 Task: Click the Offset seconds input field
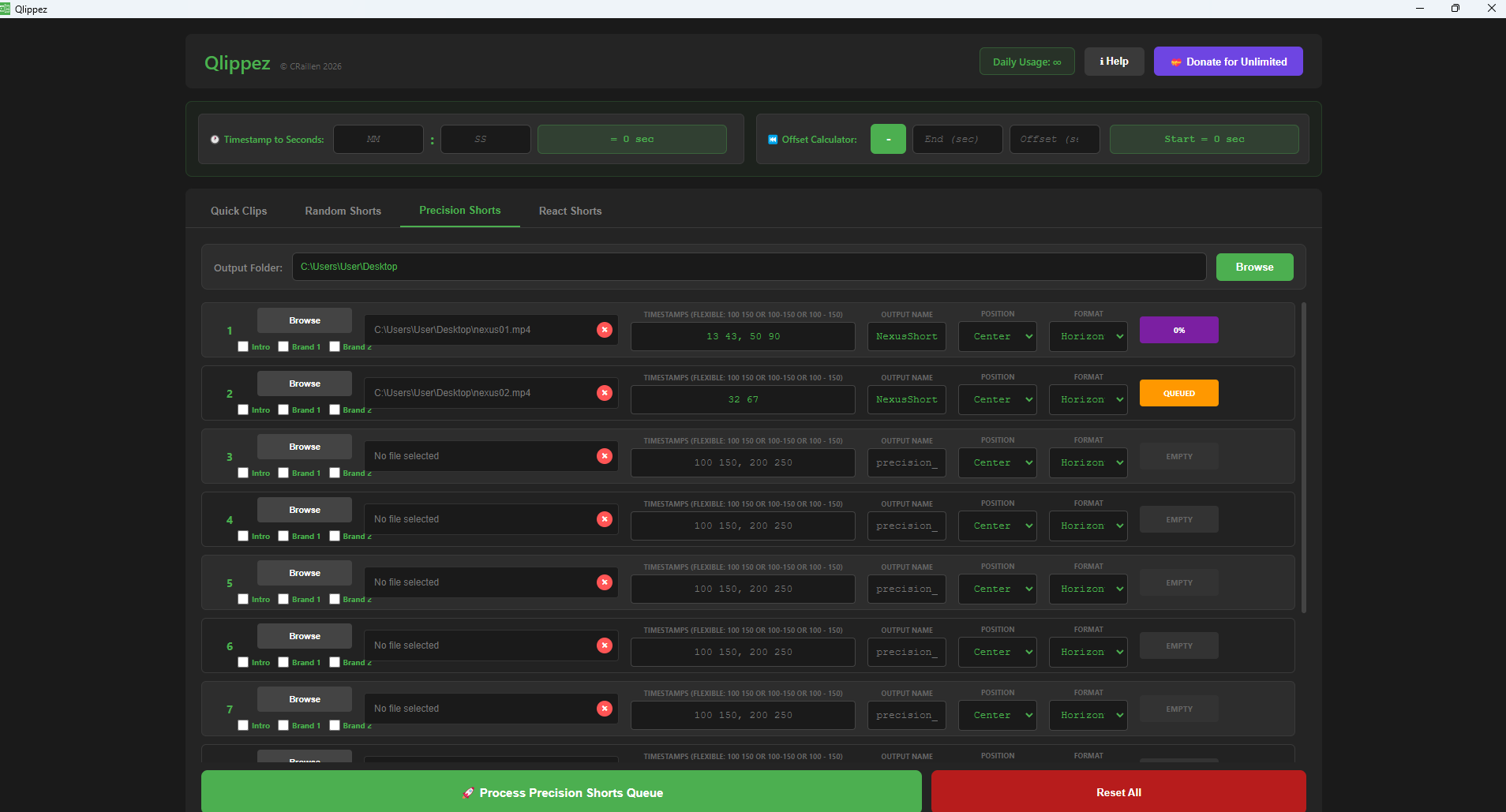point(1055,139)
